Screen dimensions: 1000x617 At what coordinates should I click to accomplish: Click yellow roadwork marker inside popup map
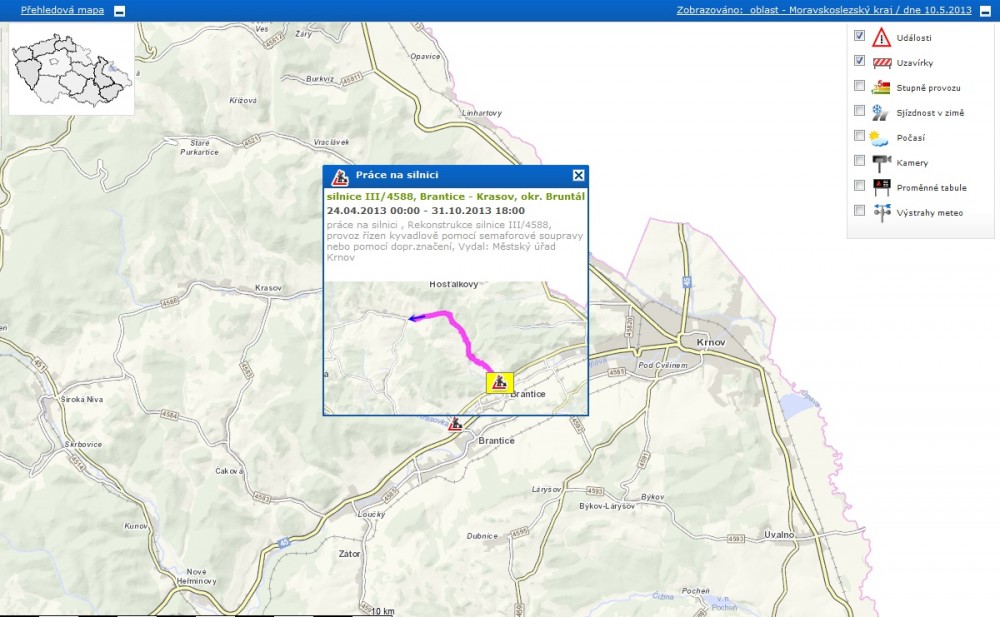tap(499, 383)
